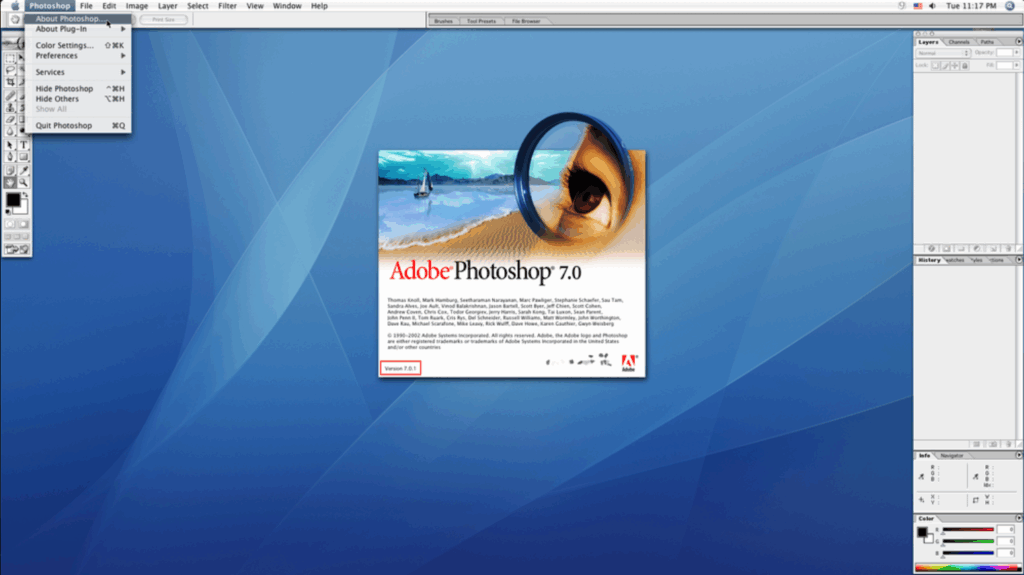1024x575 pixels.
Task: Select the Notes tool
Action: pyautogui.click(x=10, y=171)
